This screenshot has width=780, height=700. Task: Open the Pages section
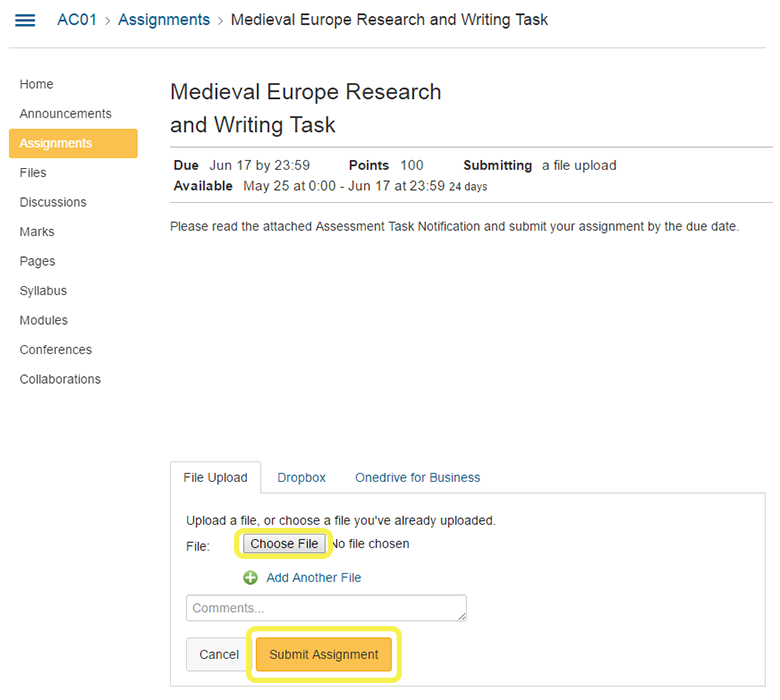click(37, 261)
